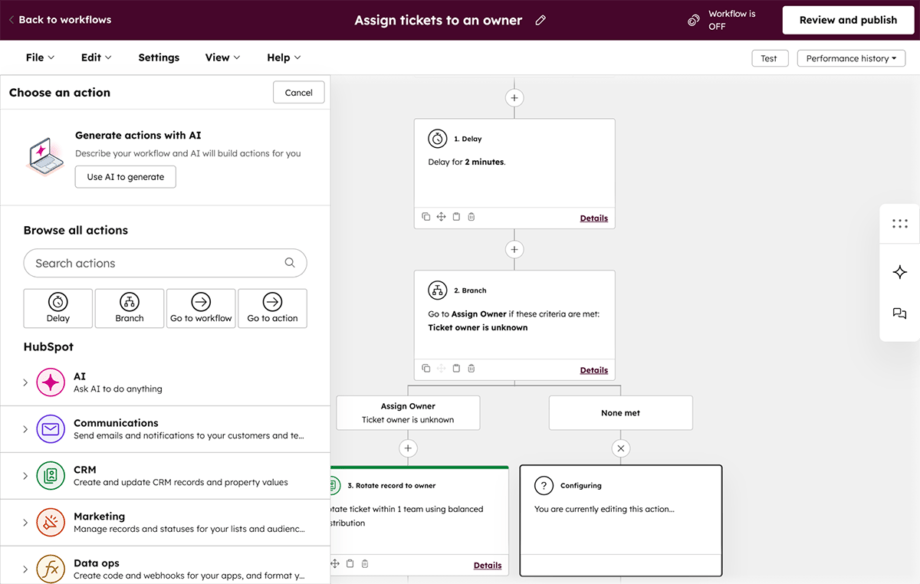The height and width of the screenshot is (584, 920).
Task: Click the Review and publish button
Action: click(x=848, y=19)
